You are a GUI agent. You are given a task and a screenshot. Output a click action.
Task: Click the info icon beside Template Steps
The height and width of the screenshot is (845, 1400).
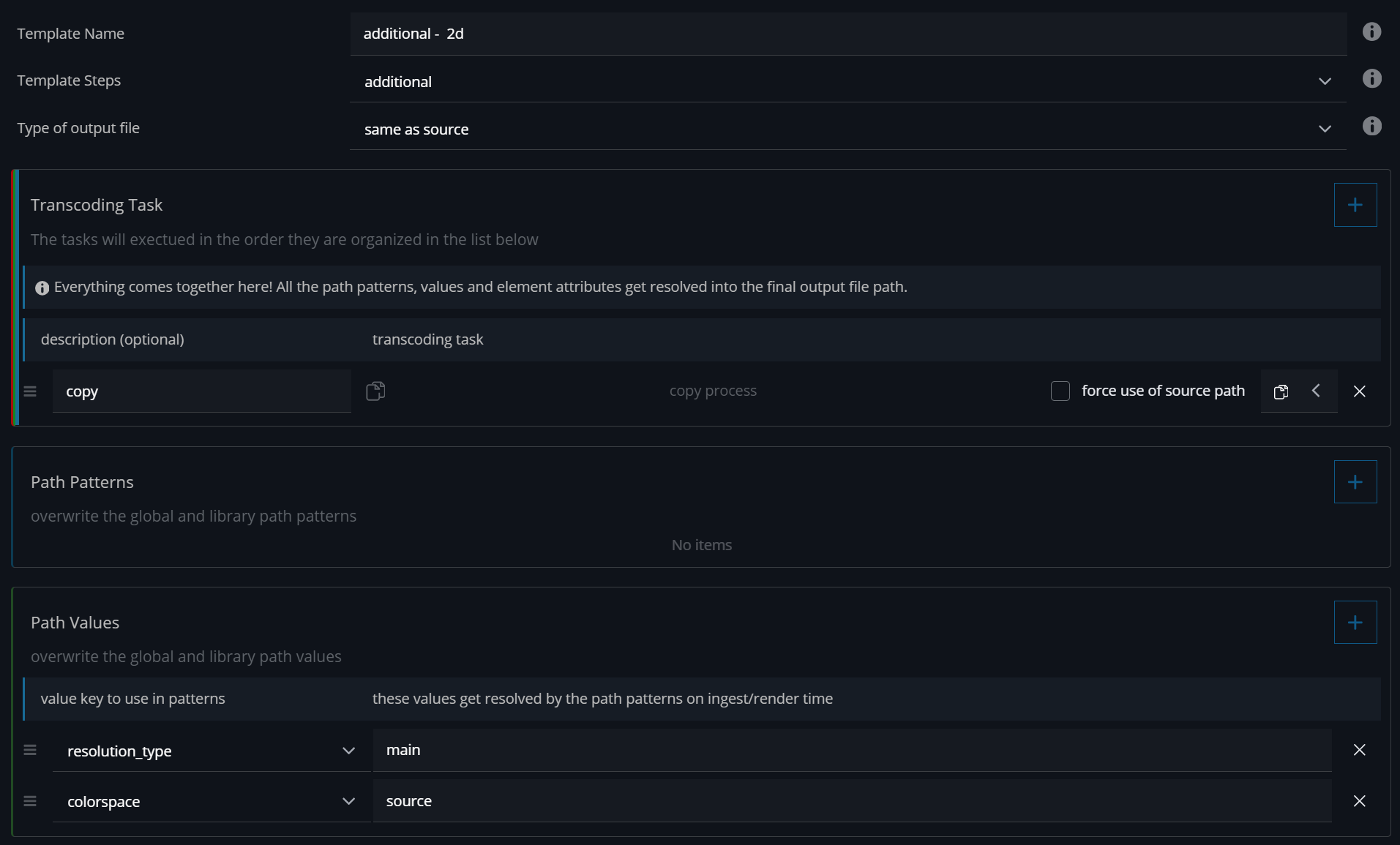tap(1371, 79)
